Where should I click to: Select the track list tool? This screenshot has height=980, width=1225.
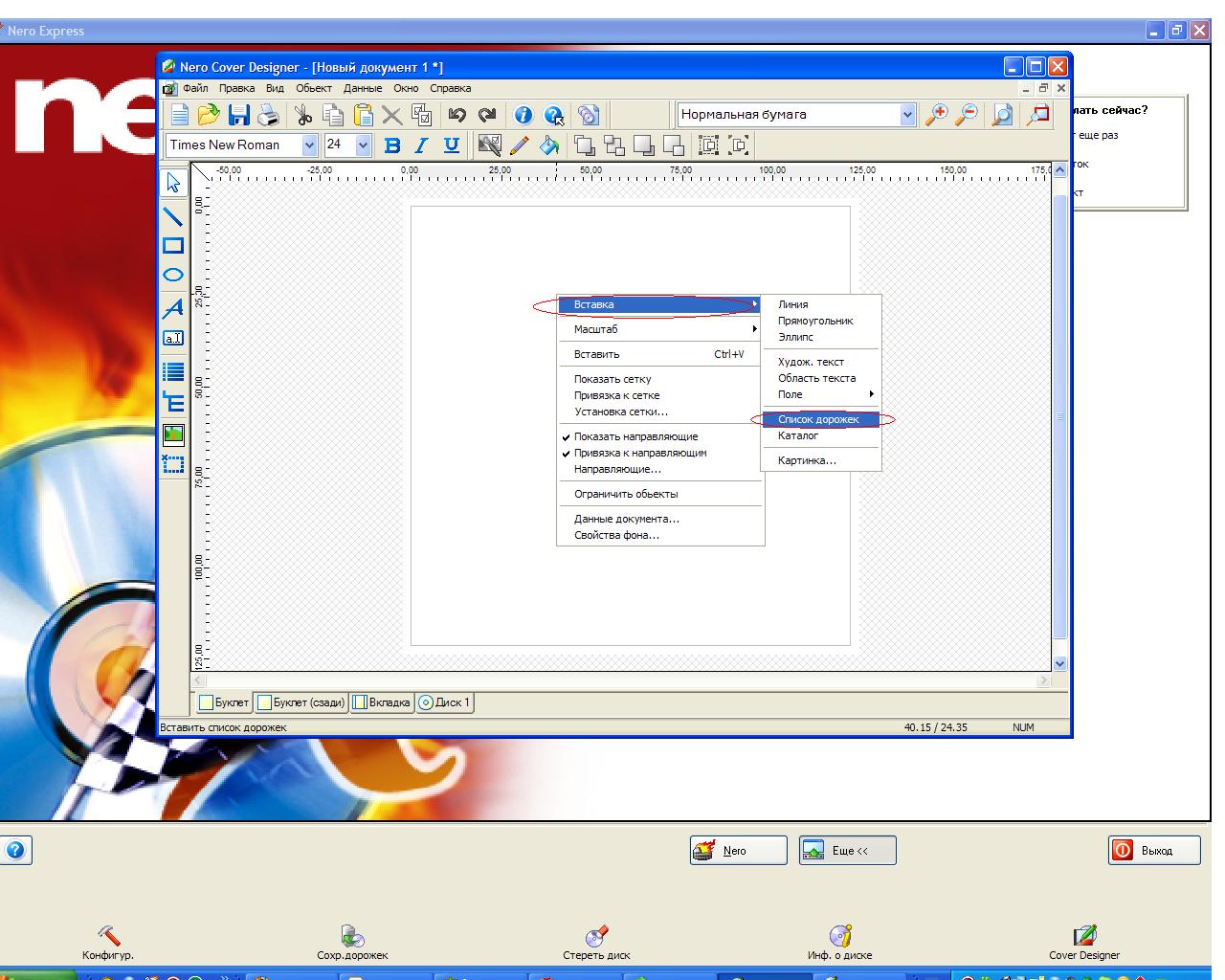(x=173, y=371)
